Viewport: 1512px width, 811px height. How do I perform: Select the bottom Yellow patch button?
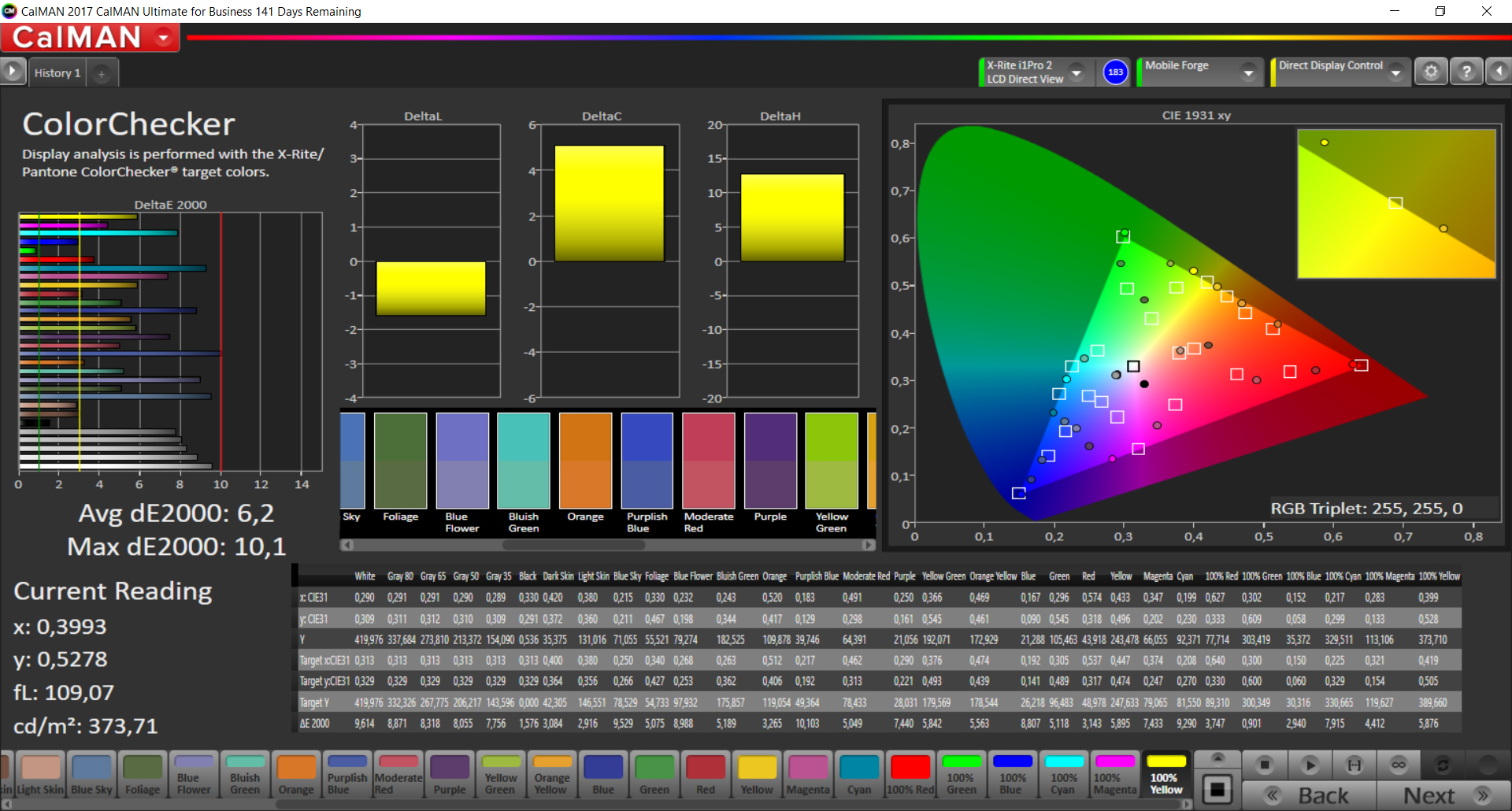coord(757,775)
